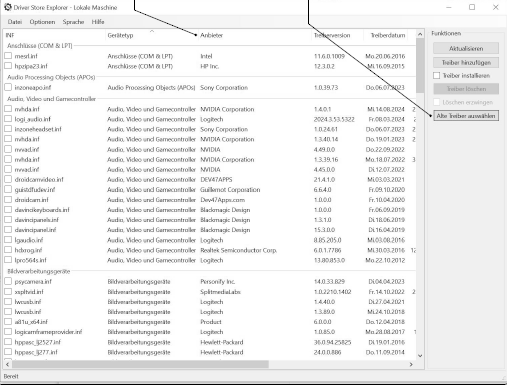Image resolution: width=507 pixels, height=385 pixels.
Task: Click Alte Treiber auswählen button
Action: pyautogui.click(x=466, y=116)
